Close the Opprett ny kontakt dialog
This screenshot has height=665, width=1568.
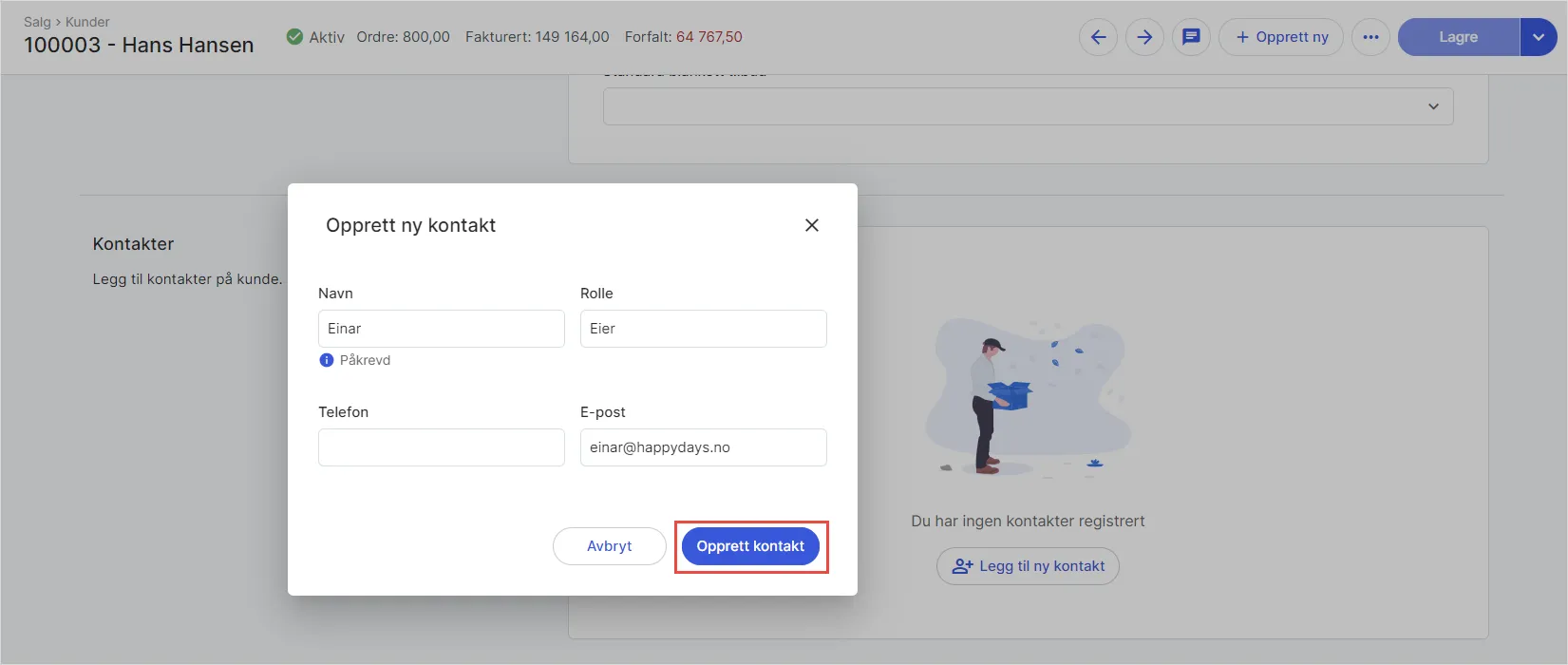[811, 225]
